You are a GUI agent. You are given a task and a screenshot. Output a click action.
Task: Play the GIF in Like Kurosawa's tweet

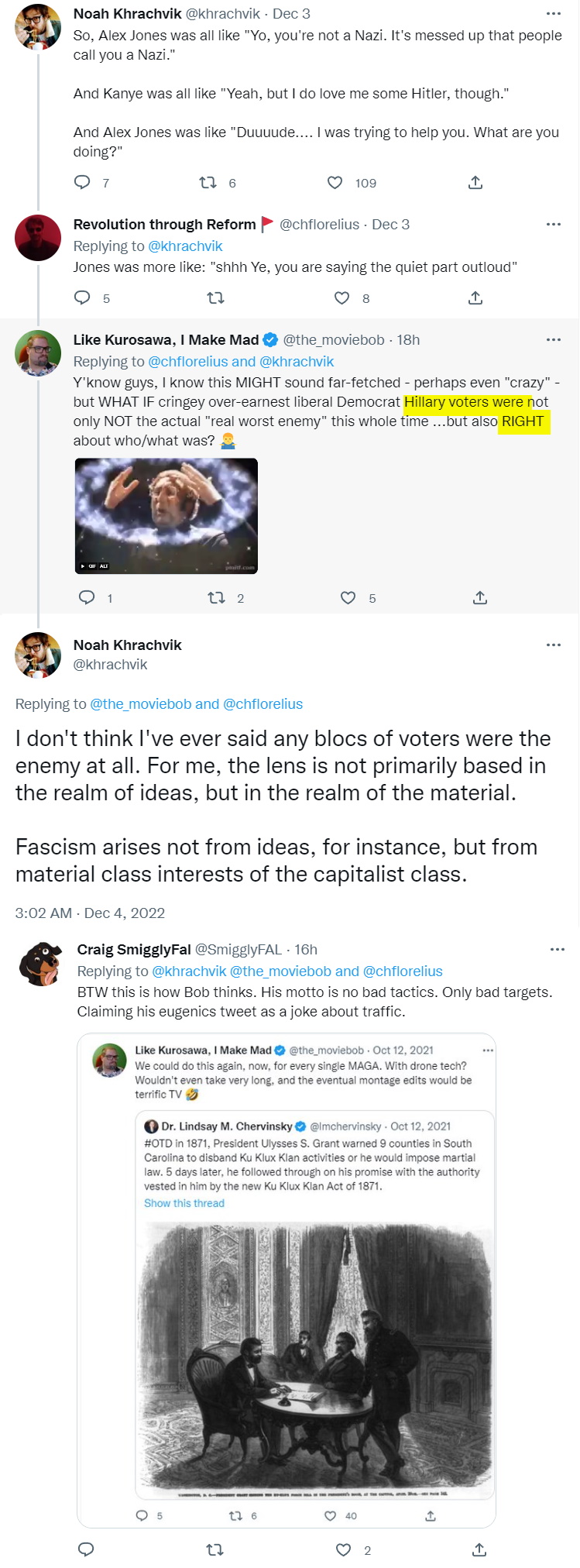pyautogui.click(x=166, y=516)
